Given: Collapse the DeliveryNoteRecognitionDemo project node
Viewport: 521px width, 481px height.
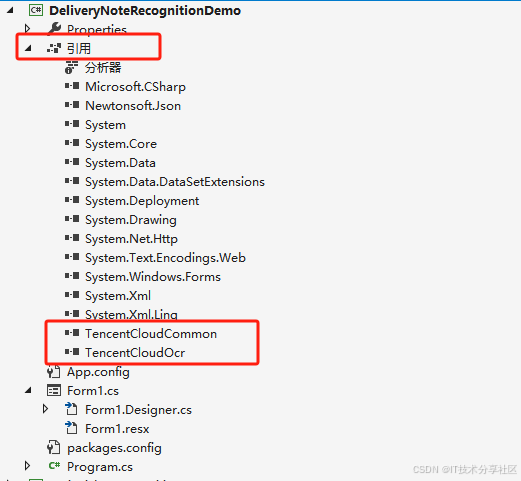Looking at the screenshot, I should (10, 11).
